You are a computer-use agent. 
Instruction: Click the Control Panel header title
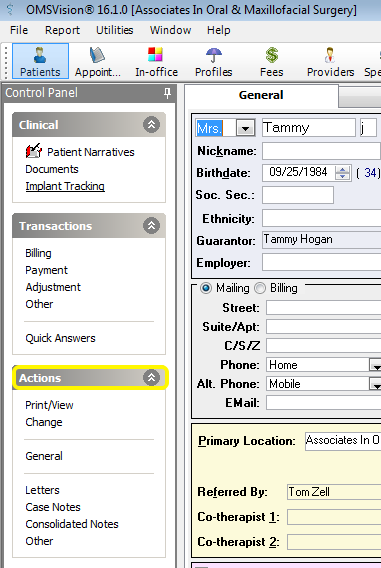41,93
